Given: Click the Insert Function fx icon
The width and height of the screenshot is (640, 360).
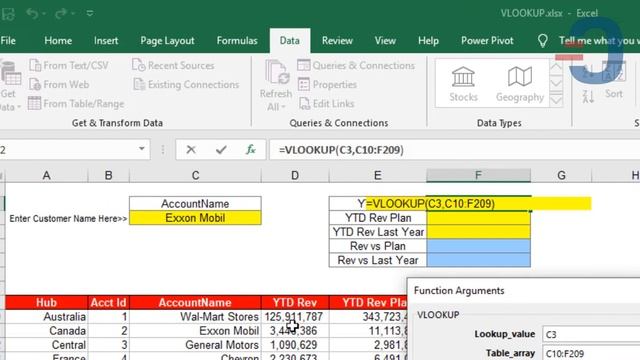Looking at the screenshot, I should (251, 150).
